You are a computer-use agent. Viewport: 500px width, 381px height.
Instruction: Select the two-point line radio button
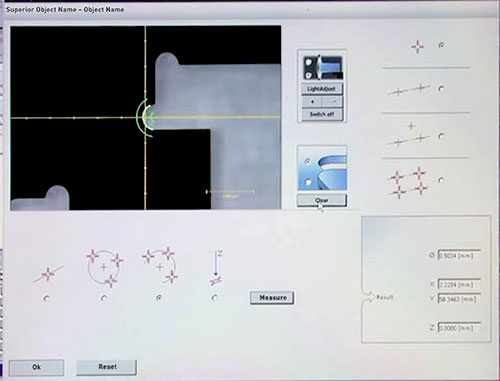coord(441,89)
